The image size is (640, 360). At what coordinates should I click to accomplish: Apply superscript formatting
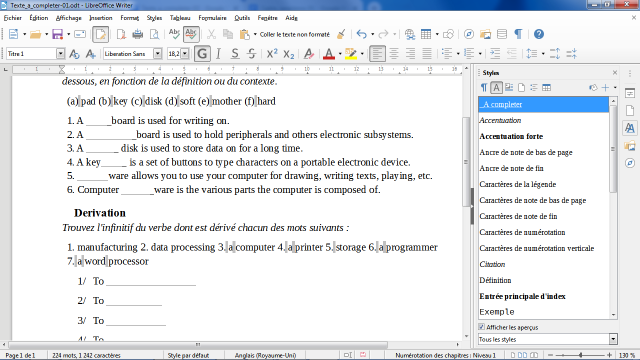272,53
